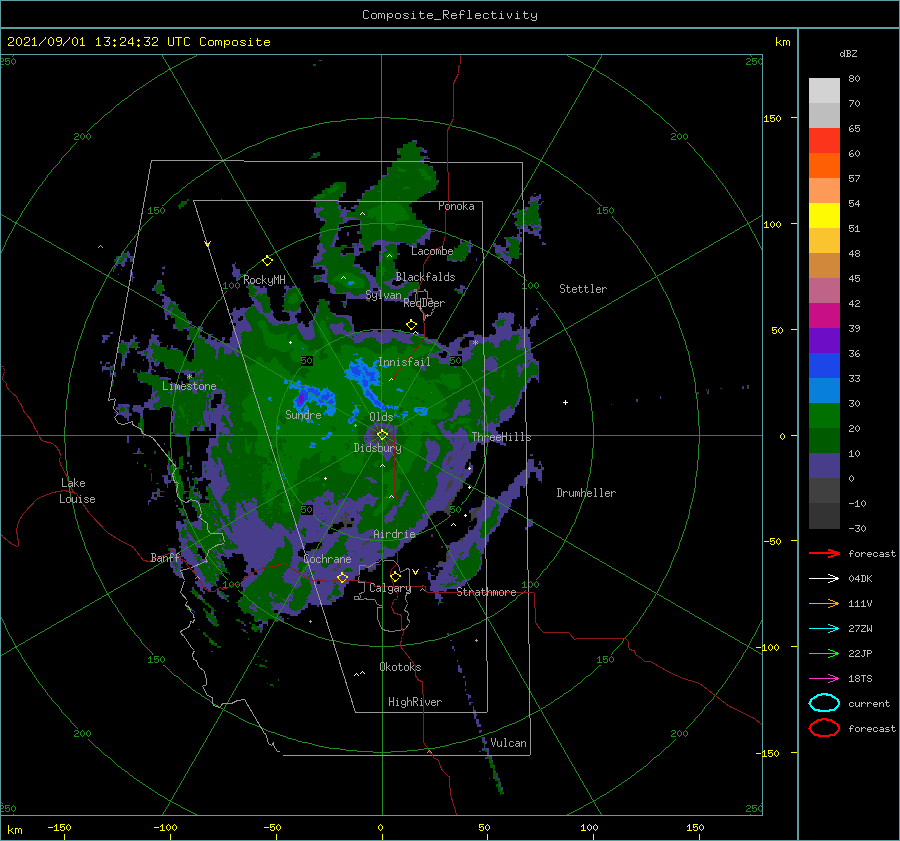Viewport: 900px width, 841px height.
Task: Click the ThreeHills label
Action: (502, 437)
